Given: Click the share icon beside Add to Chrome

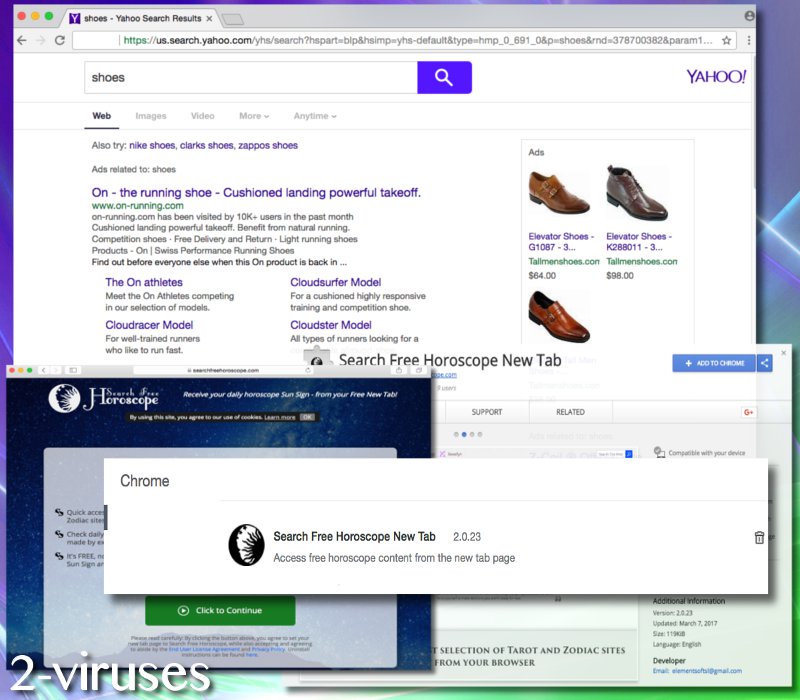Looking at the screenshot, I should [765, 363].
